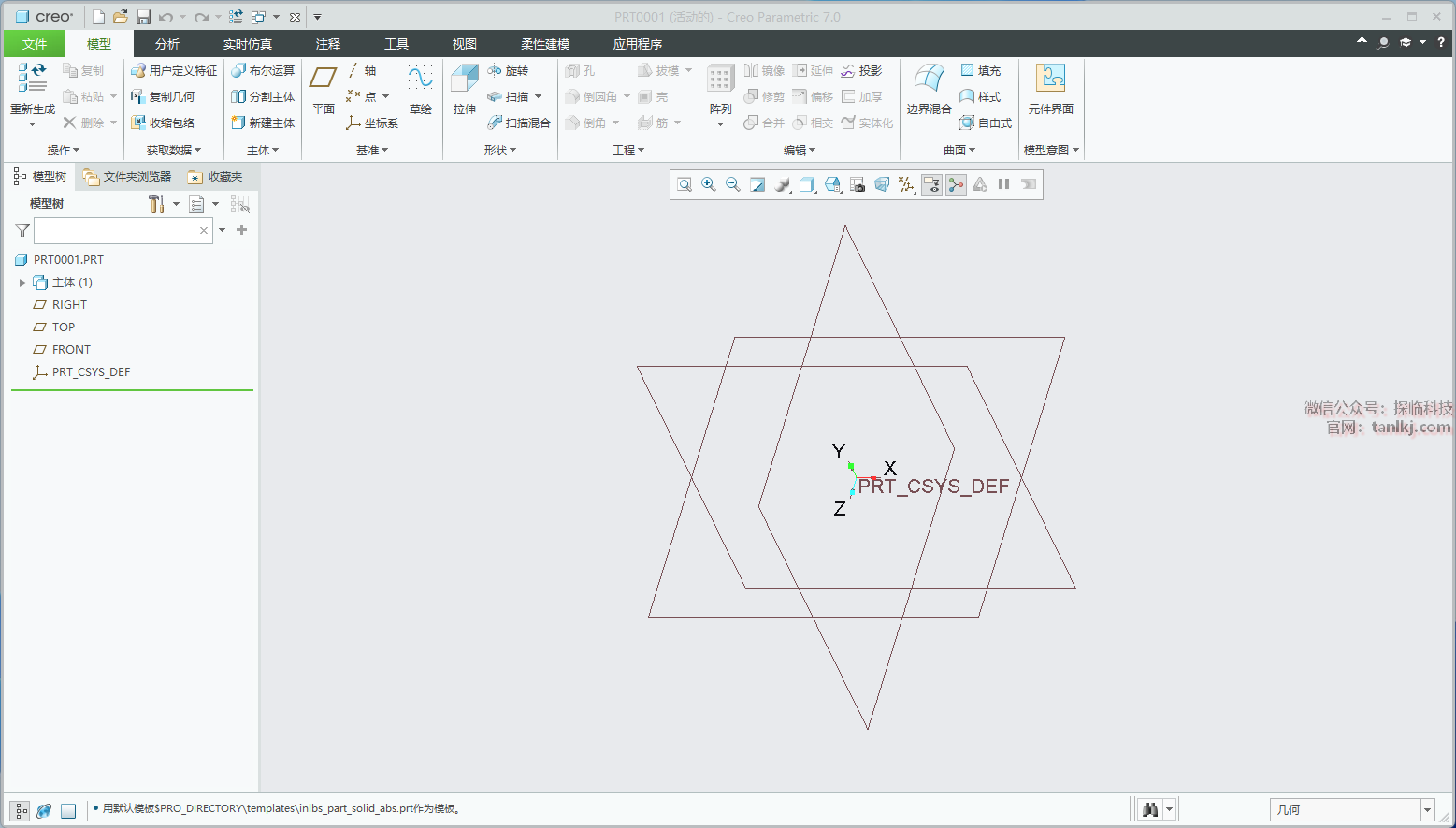Expand the 主体 (1) tree node
The height and width of the screenshot is (828, 1456).
[x=22, y=283]
